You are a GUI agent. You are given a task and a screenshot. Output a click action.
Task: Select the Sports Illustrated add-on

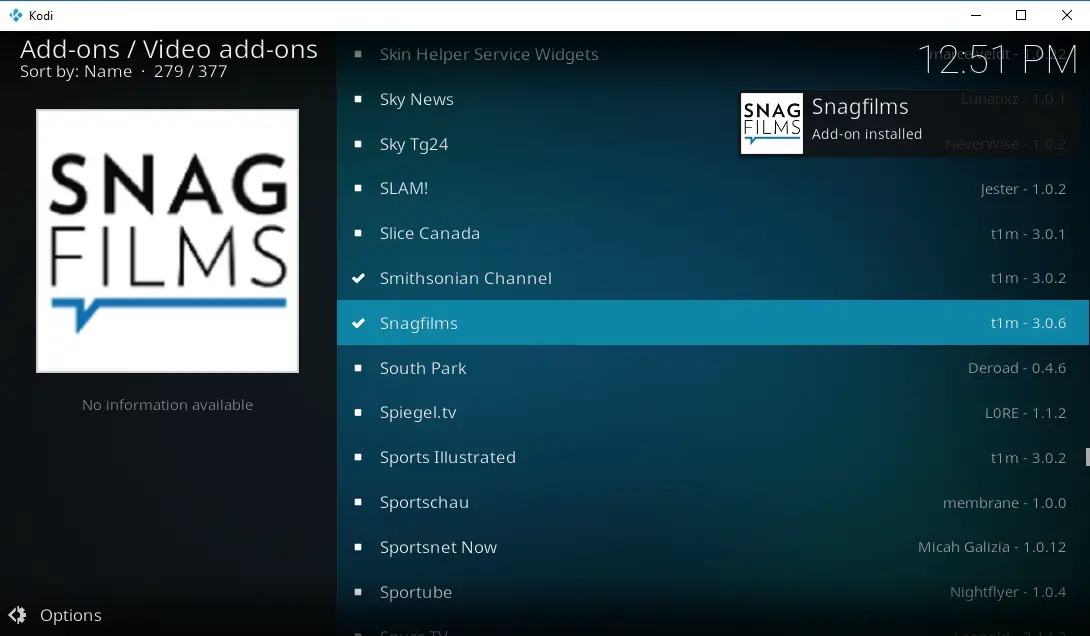[713, 457]
